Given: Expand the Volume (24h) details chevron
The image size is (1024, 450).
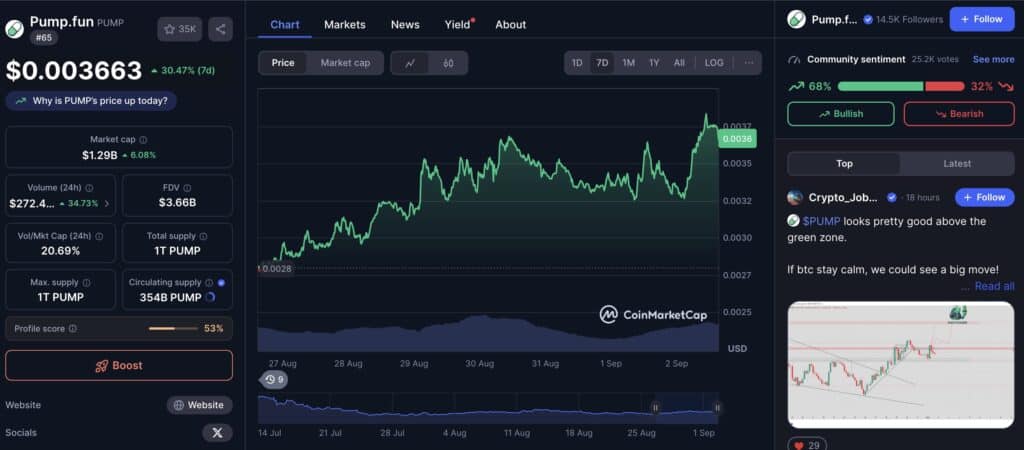Looking at the screenshot, I should (107, 204).
